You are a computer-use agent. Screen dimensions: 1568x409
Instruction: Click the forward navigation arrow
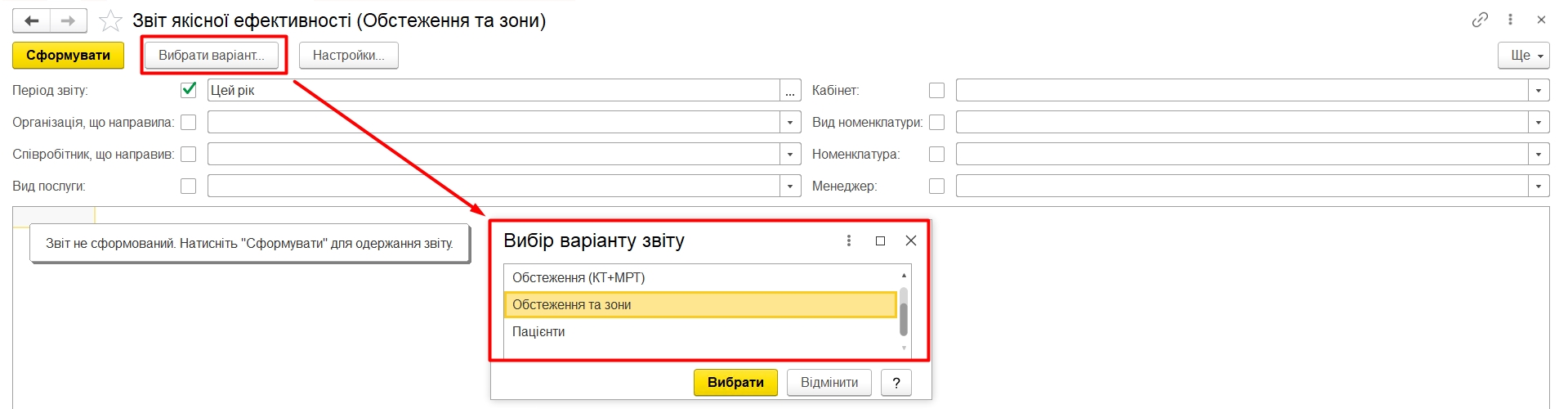(69, 20)
